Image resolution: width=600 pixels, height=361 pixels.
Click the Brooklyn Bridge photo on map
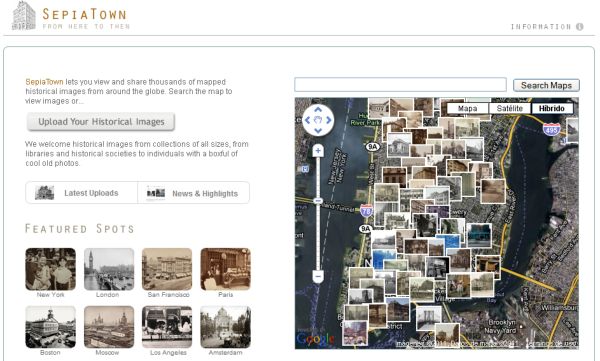point(429,318)
